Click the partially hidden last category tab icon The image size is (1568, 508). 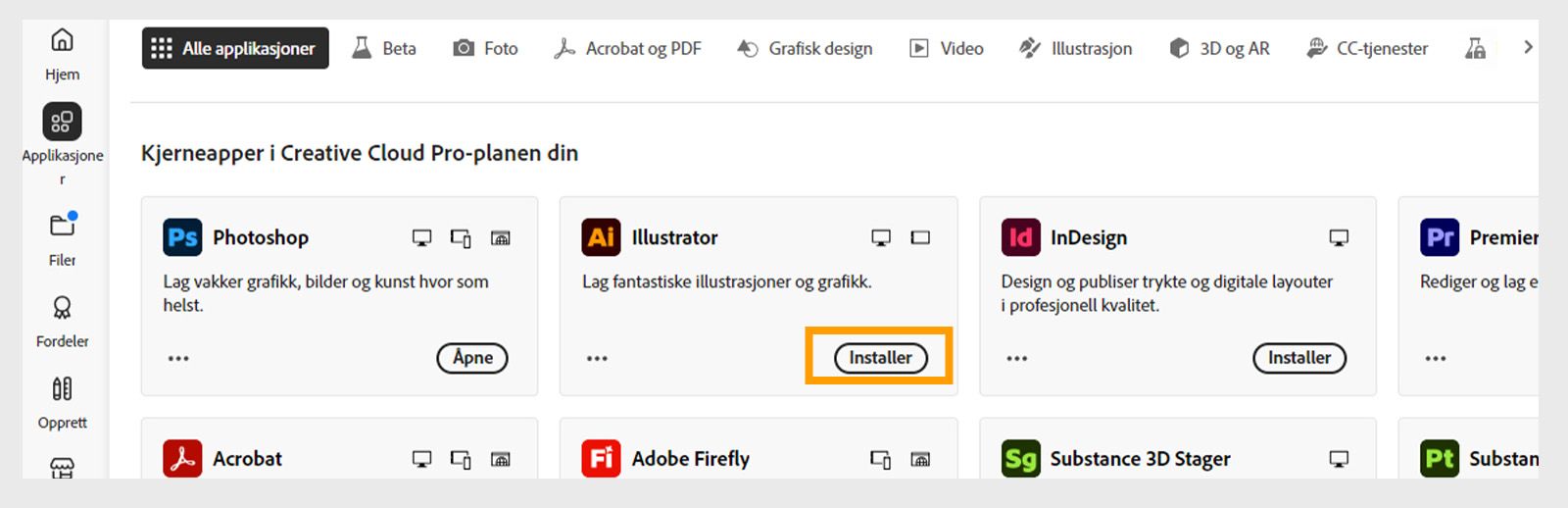pyautogui.click(x=1475, y=48)
